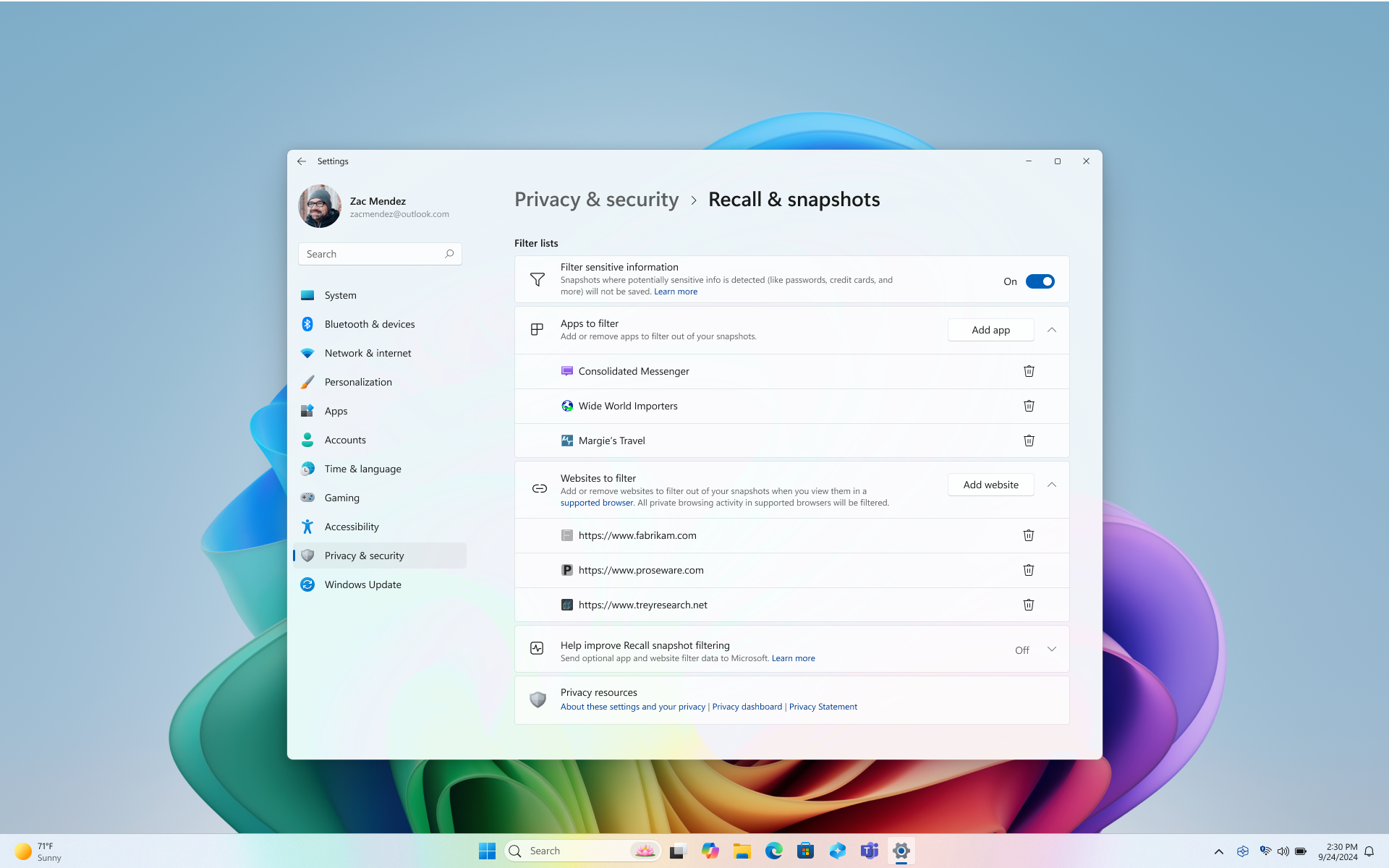This screenshot has height=868, width=1389.
Task: Click the Accounts settings icon
Action: 308,440
